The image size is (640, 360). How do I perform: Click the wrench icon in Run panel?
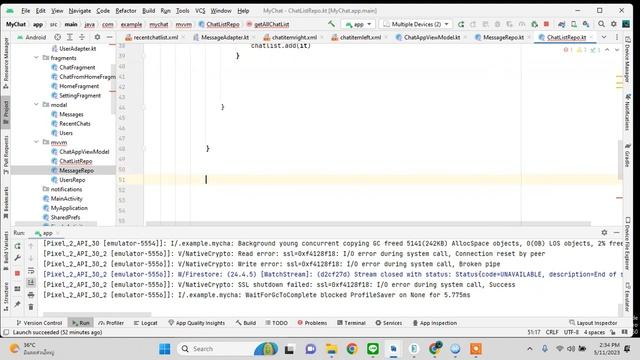pyautogui.click(x=18, y=258)
